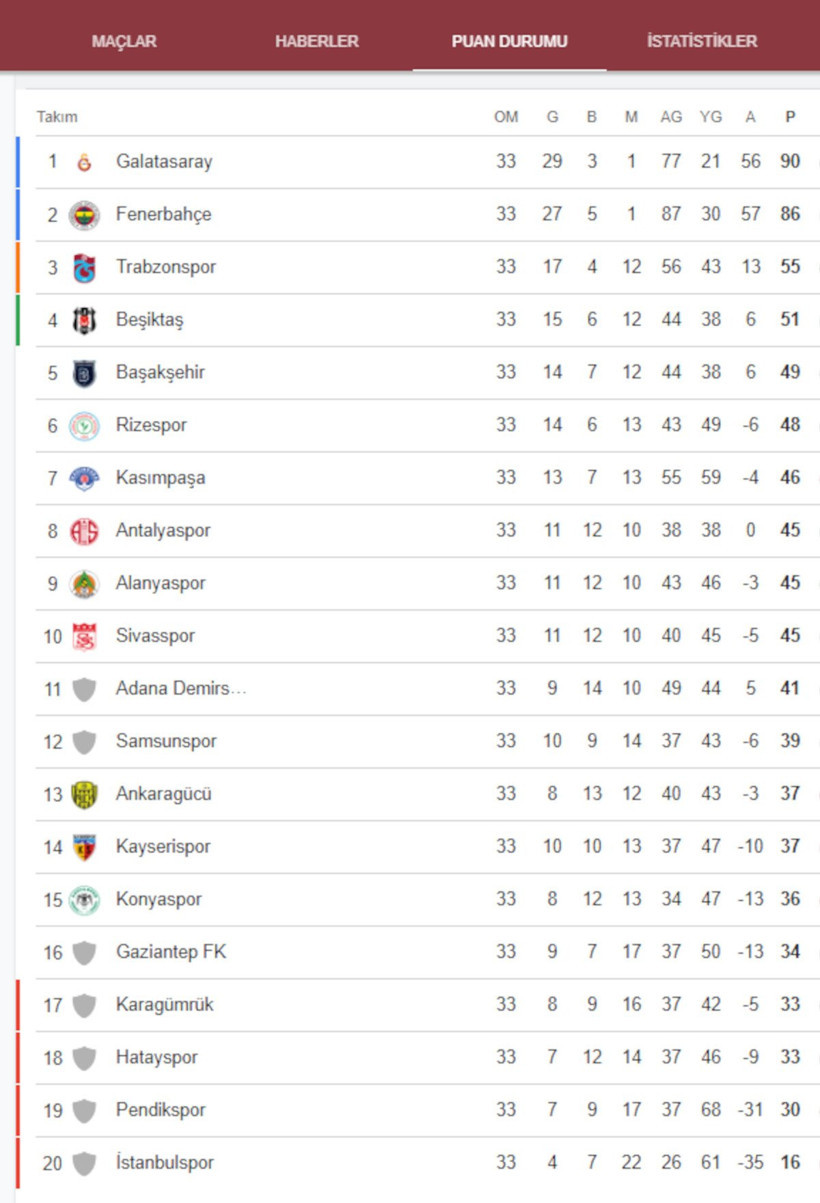
Task: Switch to the MAÇLAR tab
Action: click(x=124, y=41)
